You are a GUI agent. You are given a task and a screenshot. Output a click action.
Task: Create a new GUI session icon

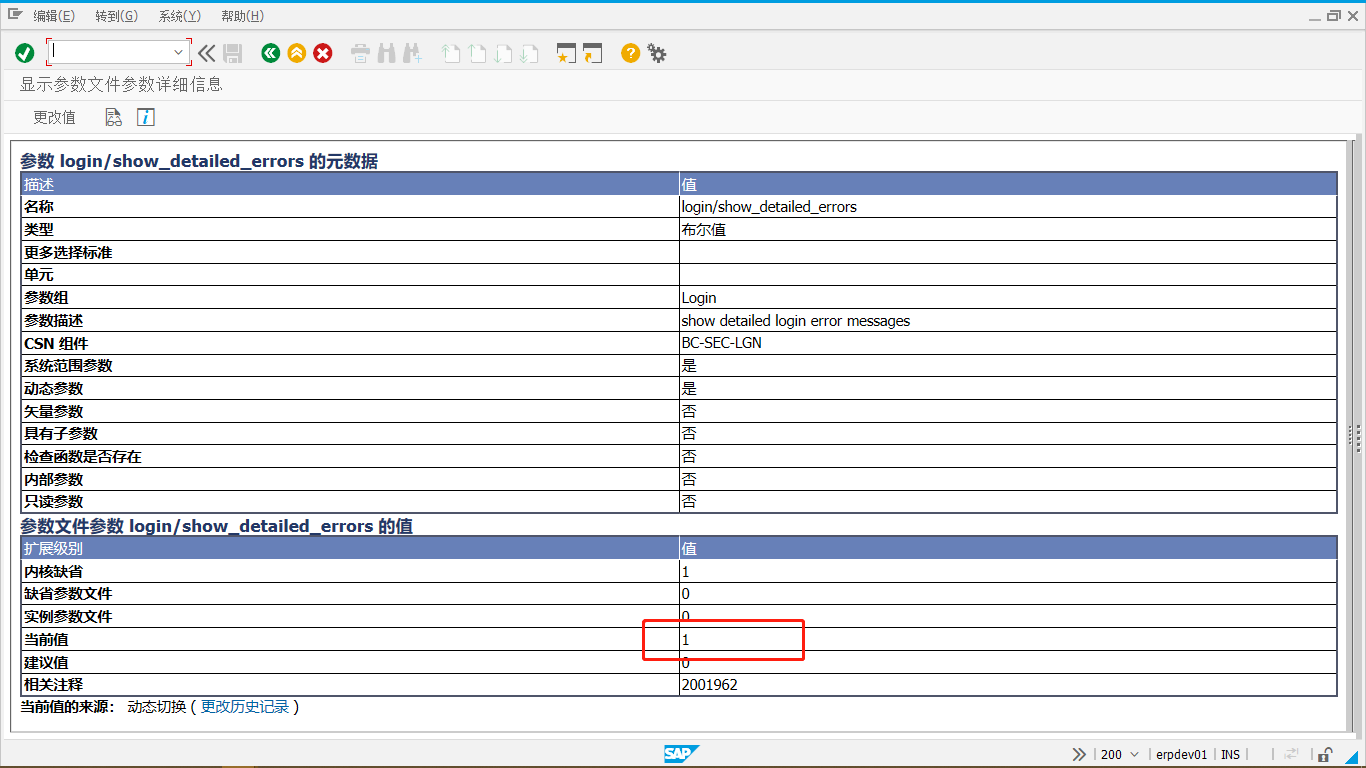coord(567,53)
